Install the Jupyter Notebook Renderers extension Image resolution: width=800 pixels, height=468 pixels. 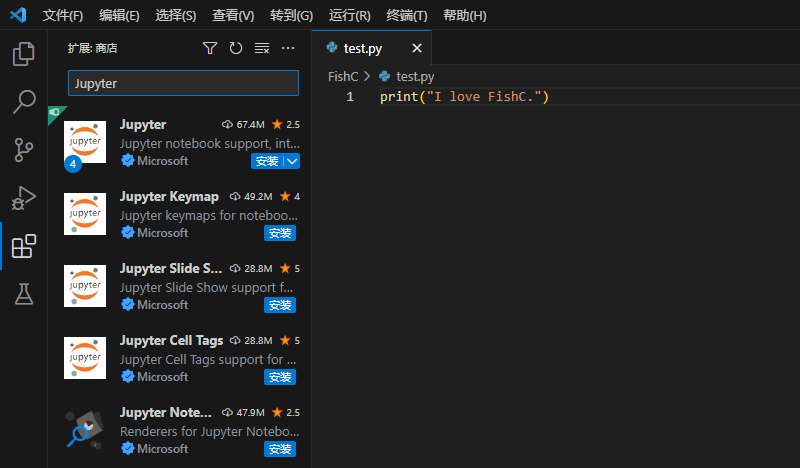pos(280,449)
